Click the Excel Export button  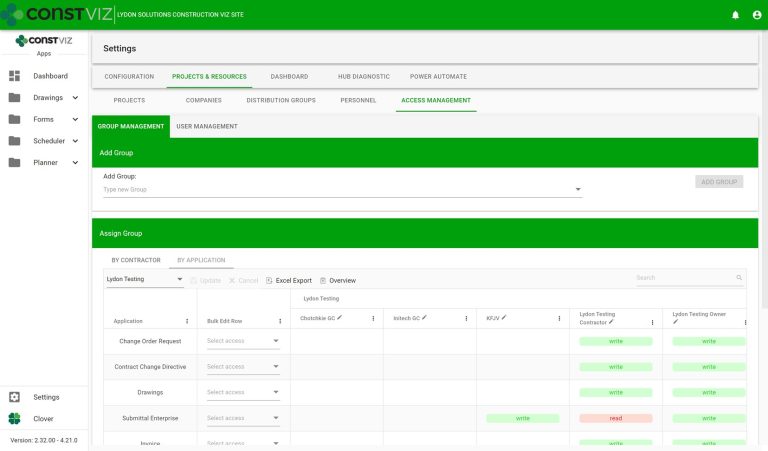click(288, 280)
